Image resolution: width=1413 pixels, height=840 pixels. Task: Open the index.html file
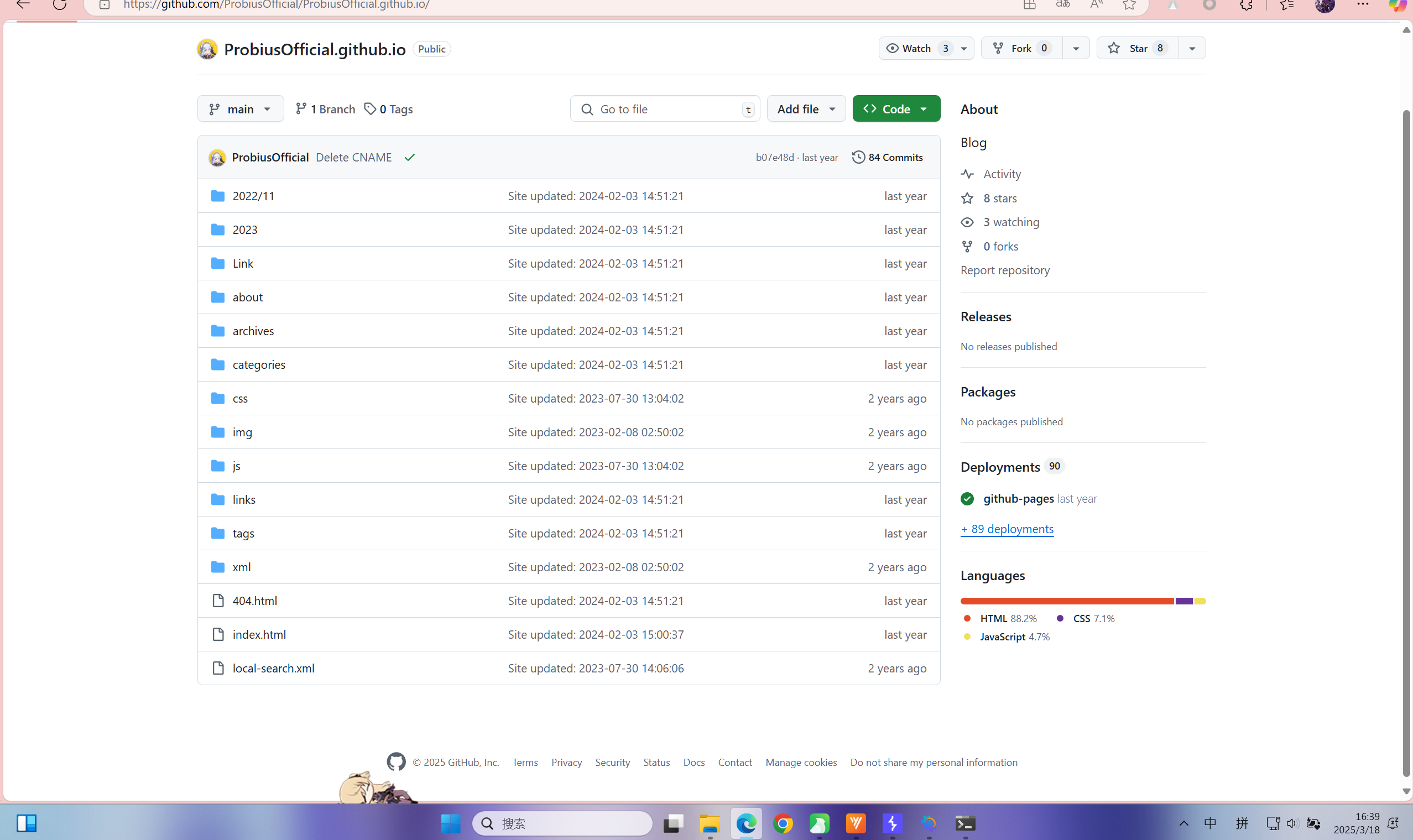click(259, 634)
